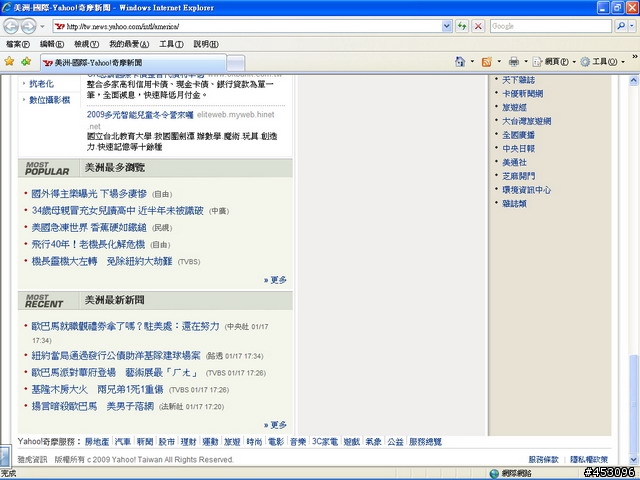Select the 美洲-國際-Yahoo!奇摩新聞 tab
The width and height of the screenshot is (640, 480).
tap(133, 62)
